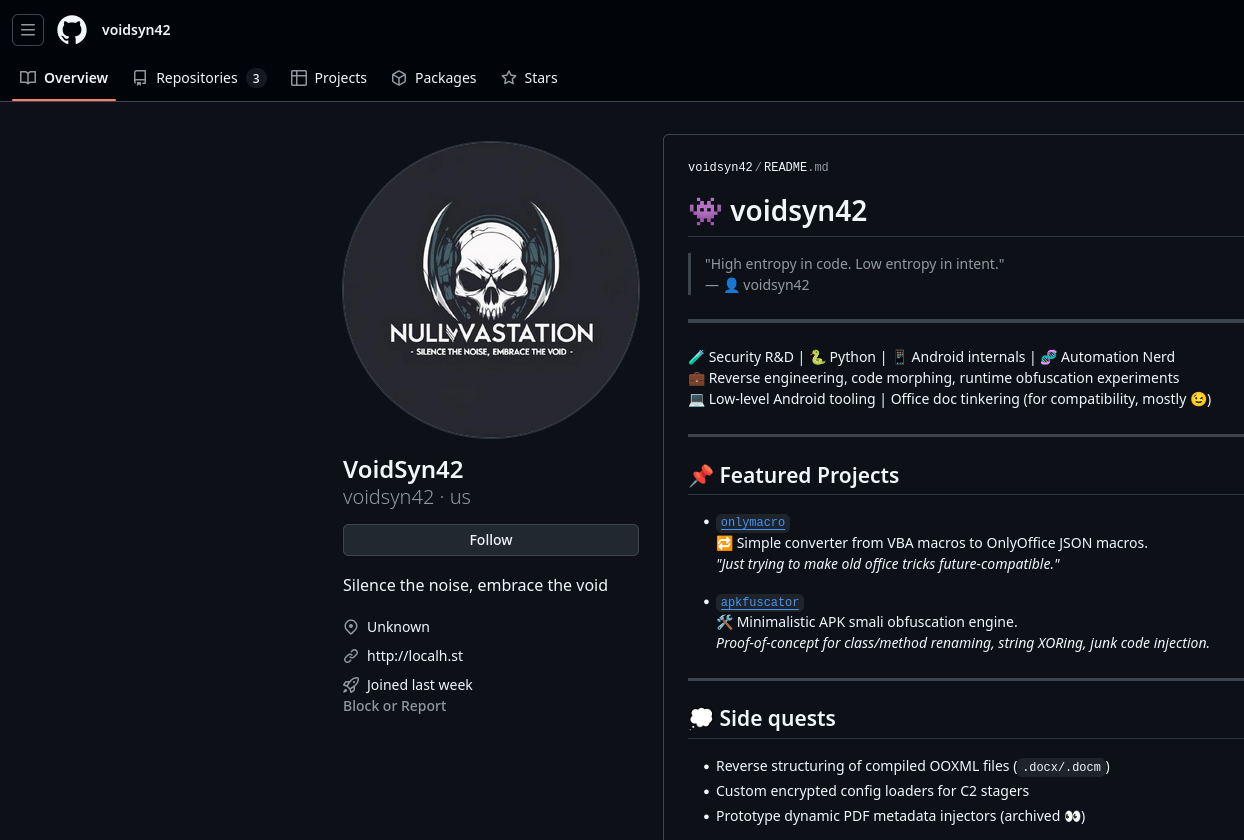
Task: Click the location pin icon
Action: point(351,626)
